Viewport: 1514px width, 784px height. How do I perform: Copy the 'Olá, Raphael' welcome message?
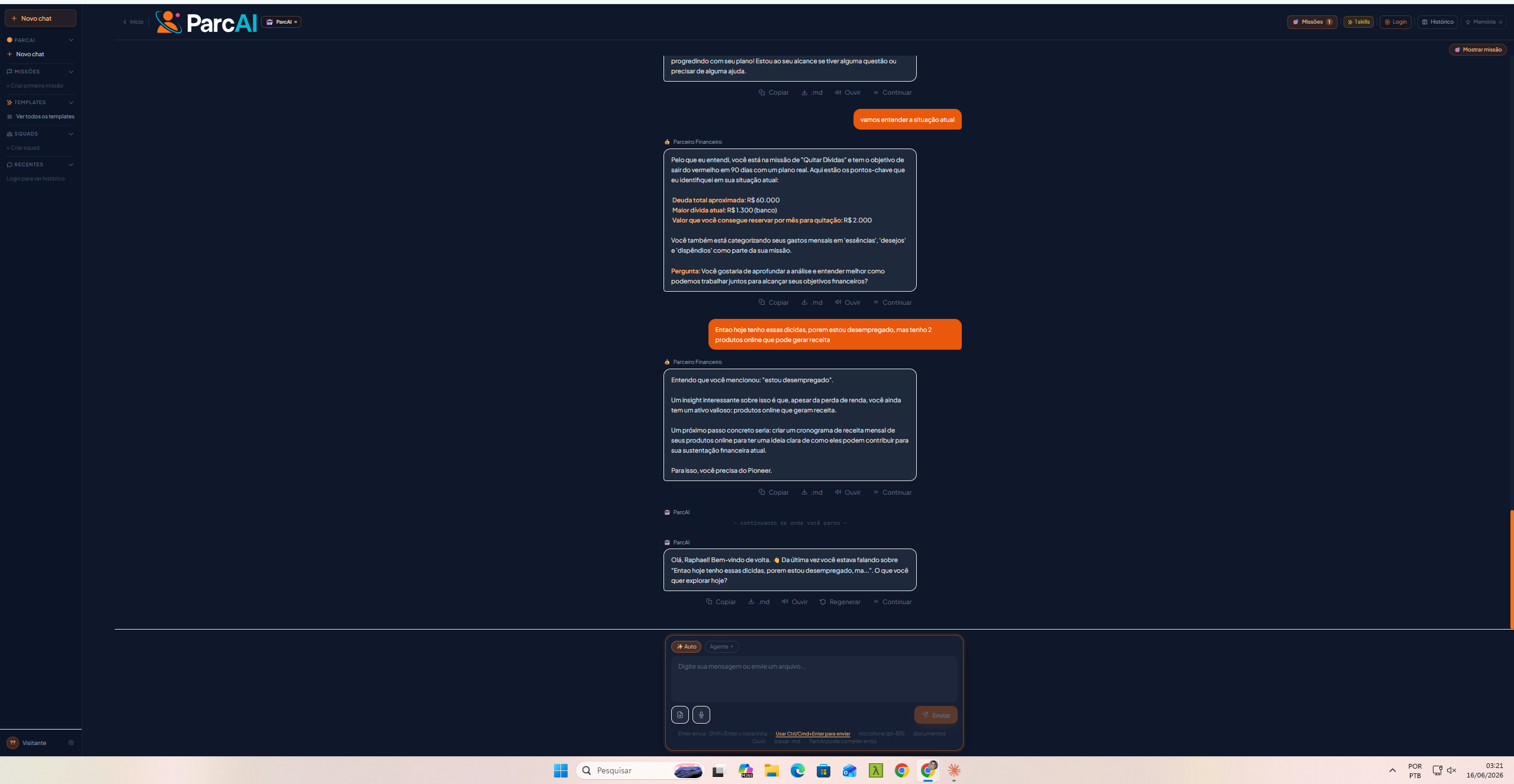click(x=721, y=602)
